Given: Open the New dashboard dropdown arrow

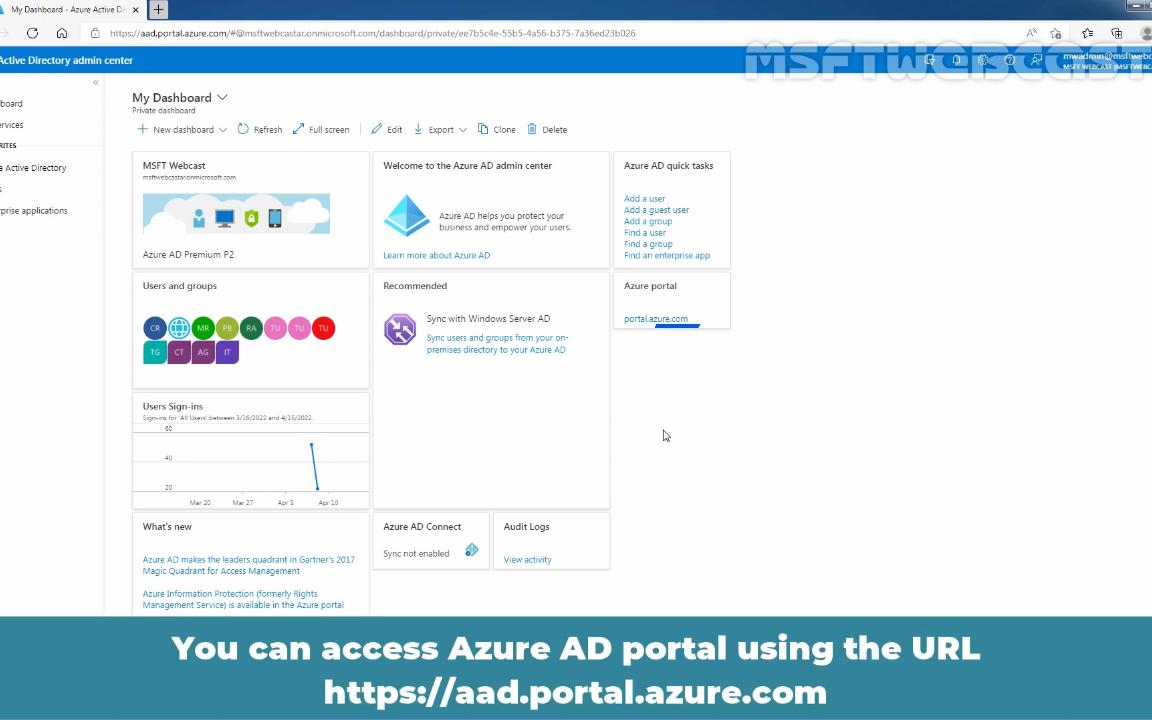Looking at the screenshot, I should (x=222, y=129).
